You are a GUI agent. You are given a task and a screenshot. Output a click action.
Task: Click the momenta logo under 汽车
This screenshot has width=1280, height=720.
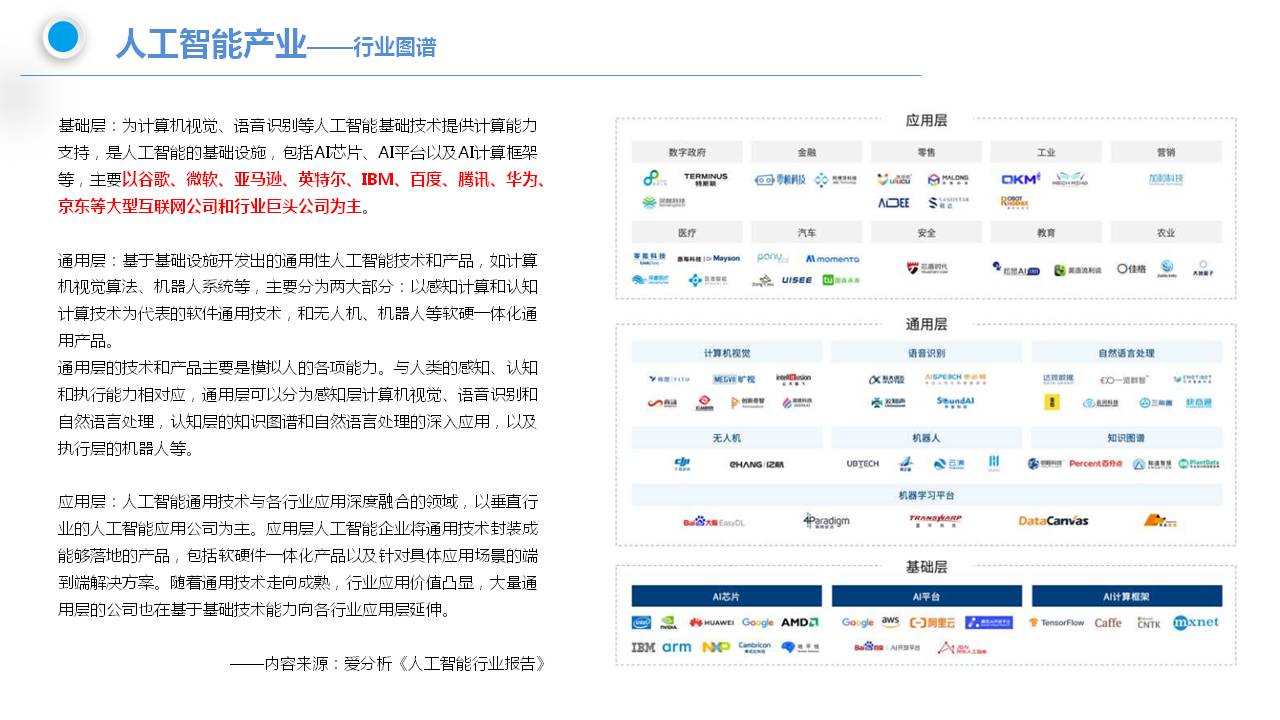pyautogui.click(x=832, y=258)
